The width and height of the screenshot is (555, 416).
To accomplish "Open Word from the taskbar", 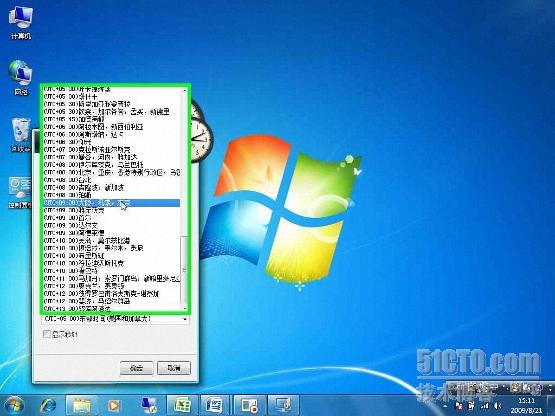I will [215, 405].
